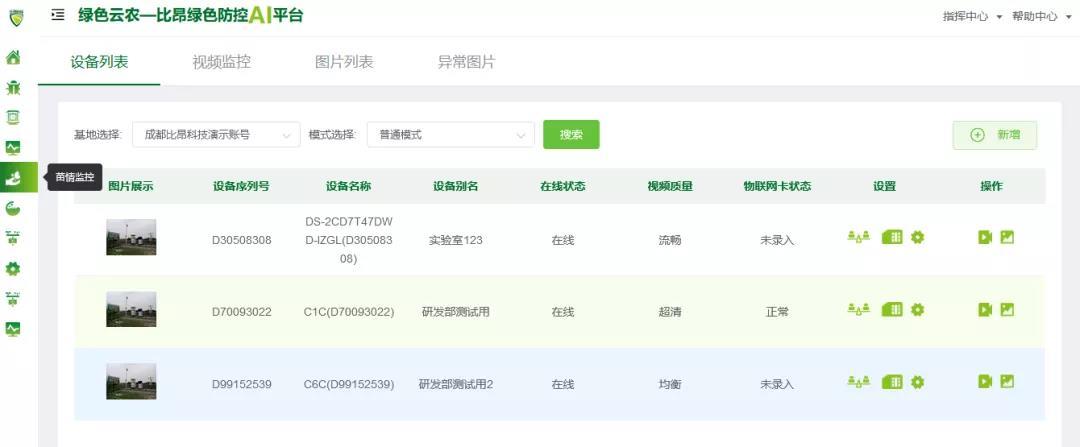Open gear settings for device D99152539
This screenshot has height=447, width=1080.
[917, 382]
